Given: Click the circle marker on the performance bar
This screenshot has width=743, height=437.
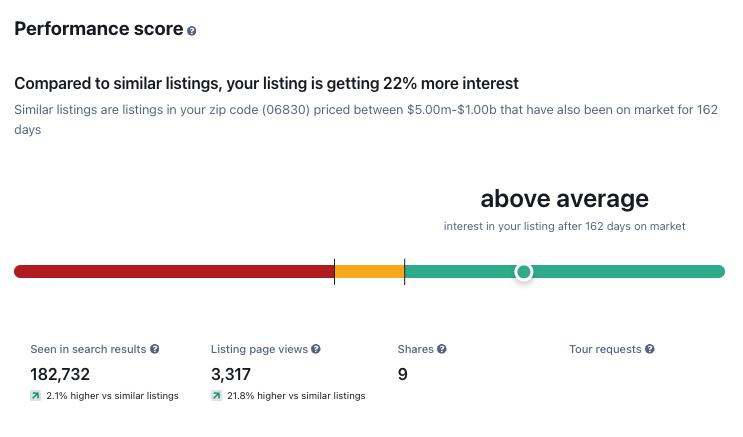Looking at the screenshot, I should 523,272.
